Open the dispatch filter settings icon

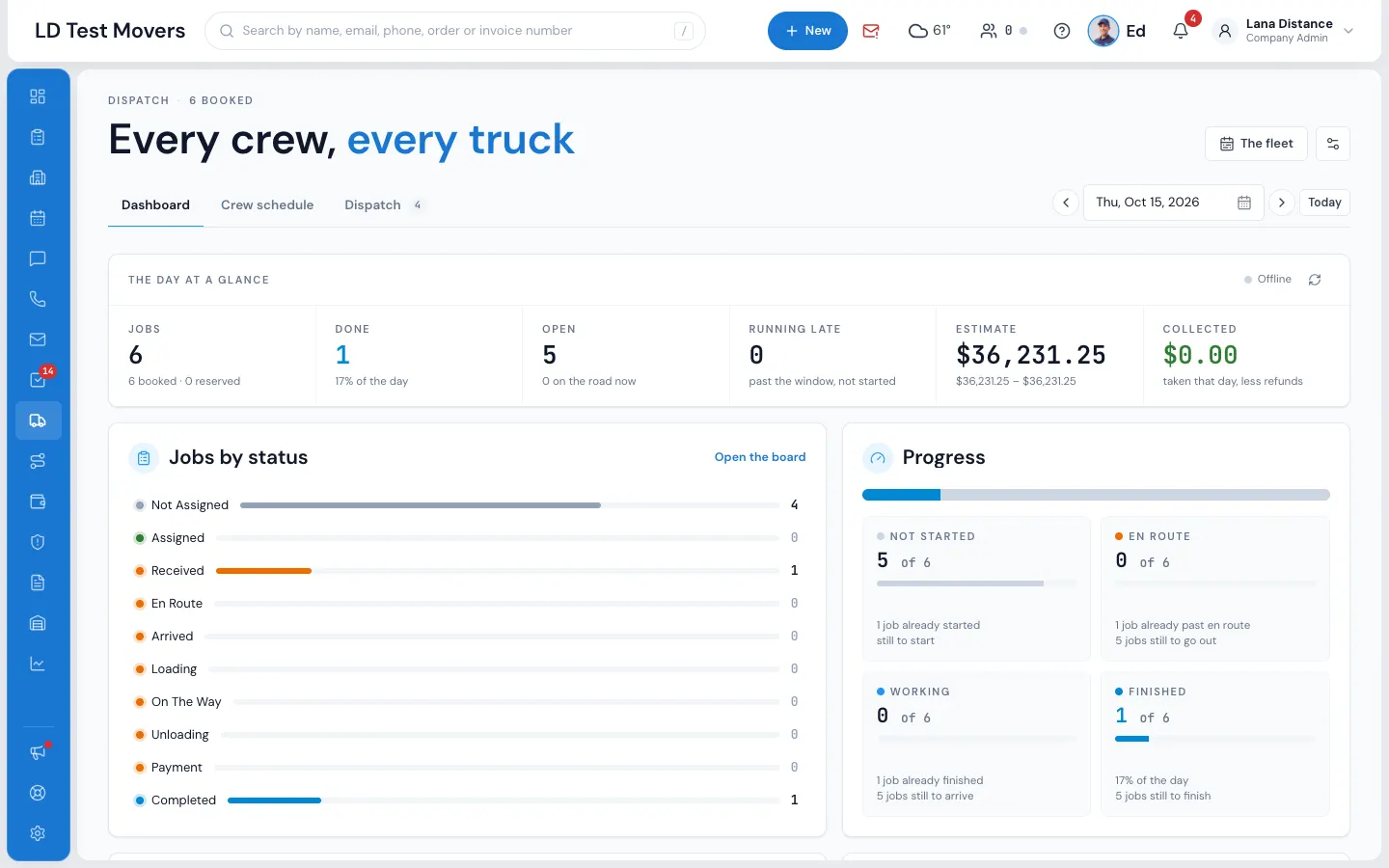point(1333,144)
